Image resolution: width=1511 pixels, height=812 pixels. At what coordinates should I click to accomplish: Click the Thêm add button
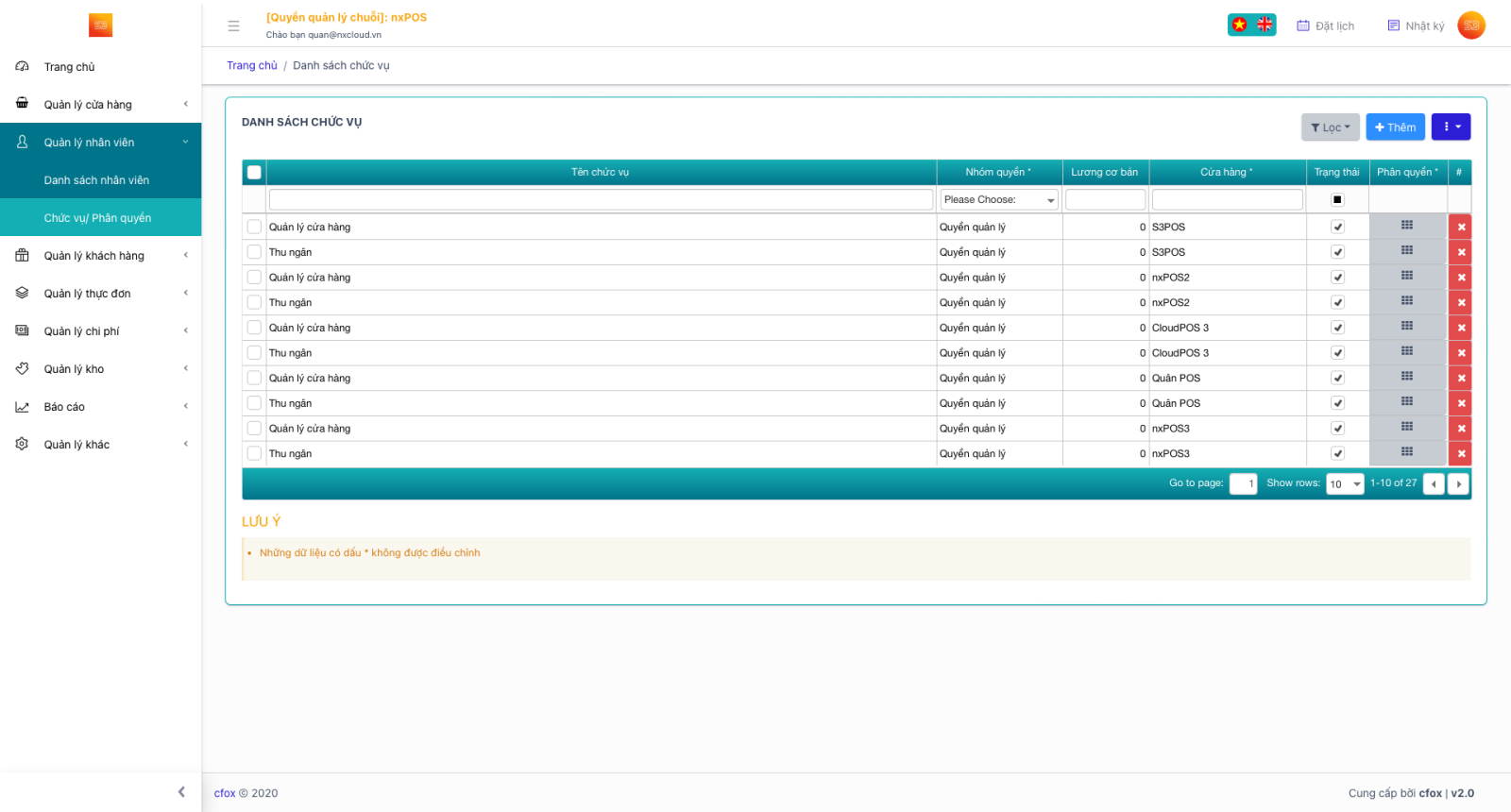[x=1395, y=127]
